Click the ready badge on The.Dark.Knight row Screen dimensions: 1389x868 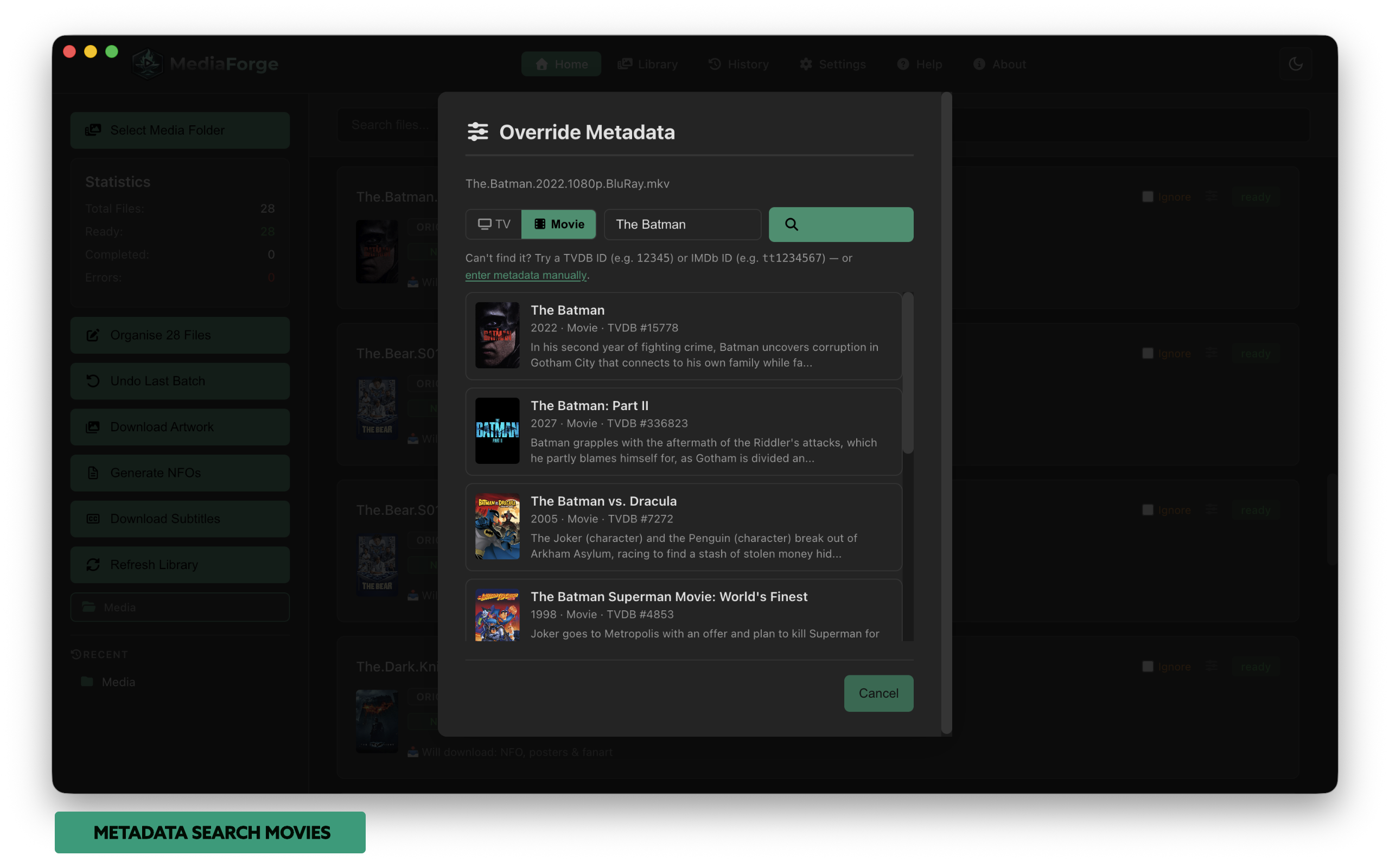pyautogui.click(x=1256, y=667)
